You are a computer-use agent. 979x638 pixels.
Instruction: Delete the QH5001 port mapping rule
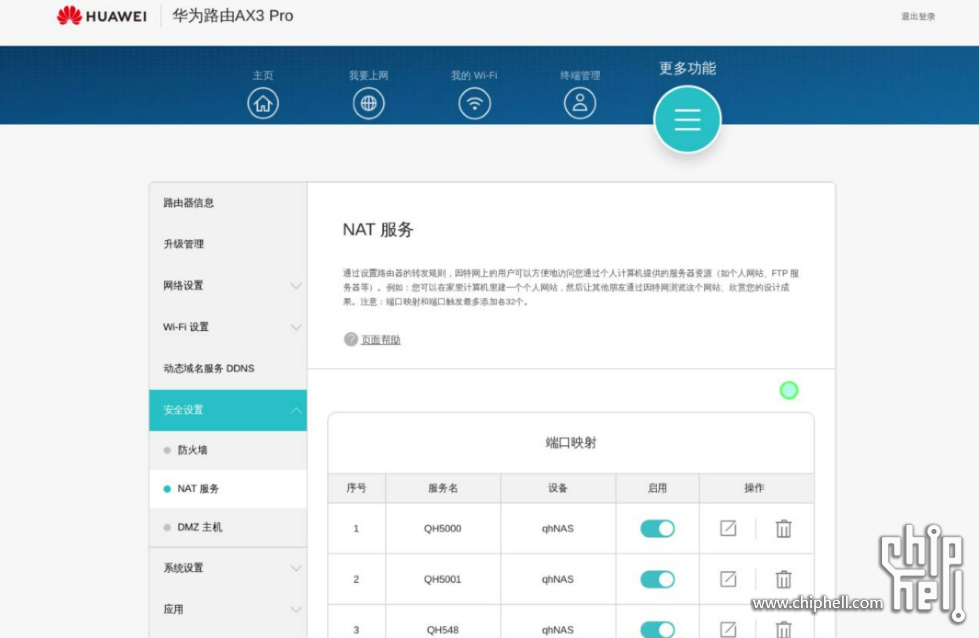[x=784, y=579]
